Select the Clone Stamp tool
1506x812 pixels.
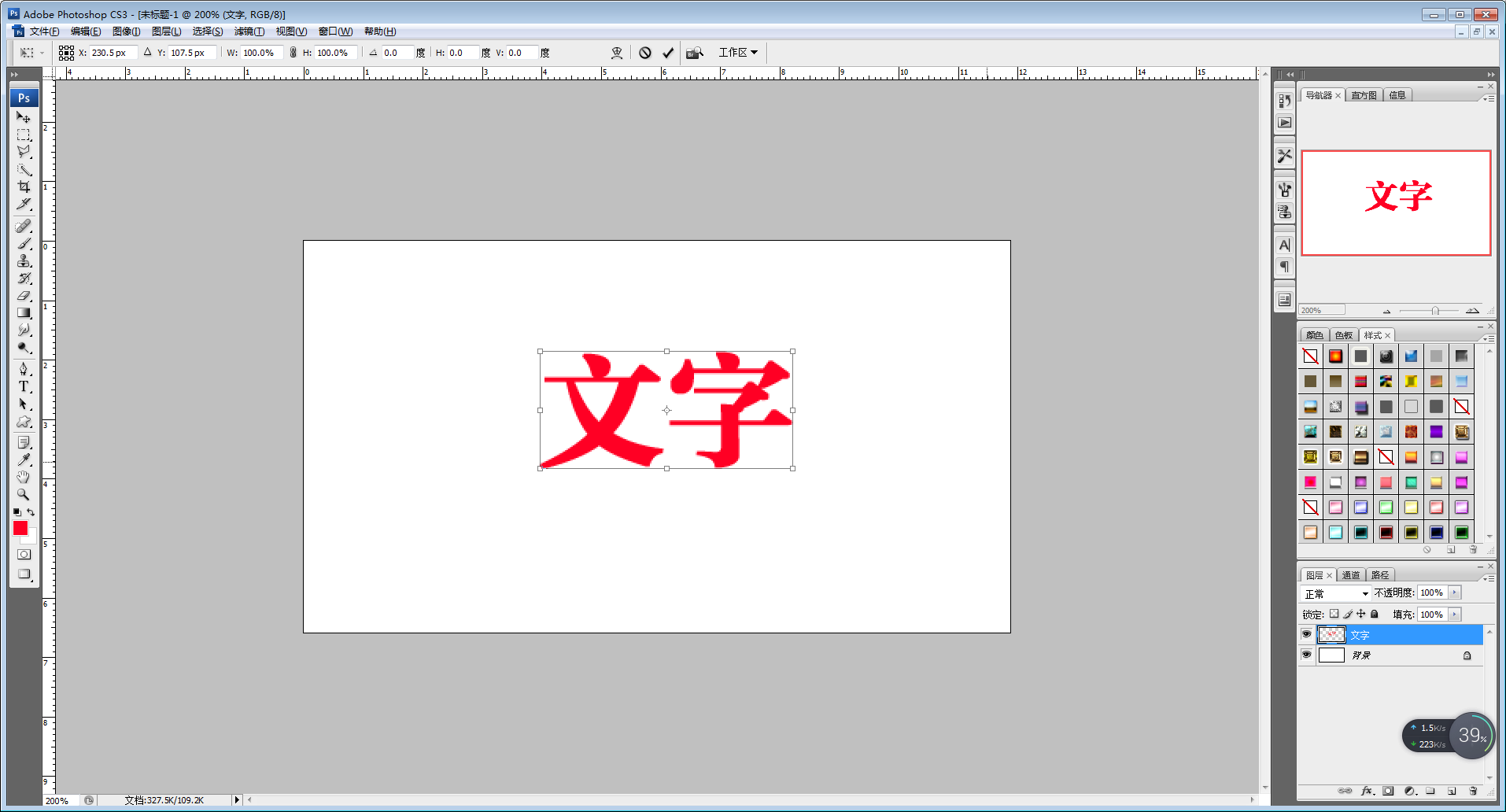(24, 261)
